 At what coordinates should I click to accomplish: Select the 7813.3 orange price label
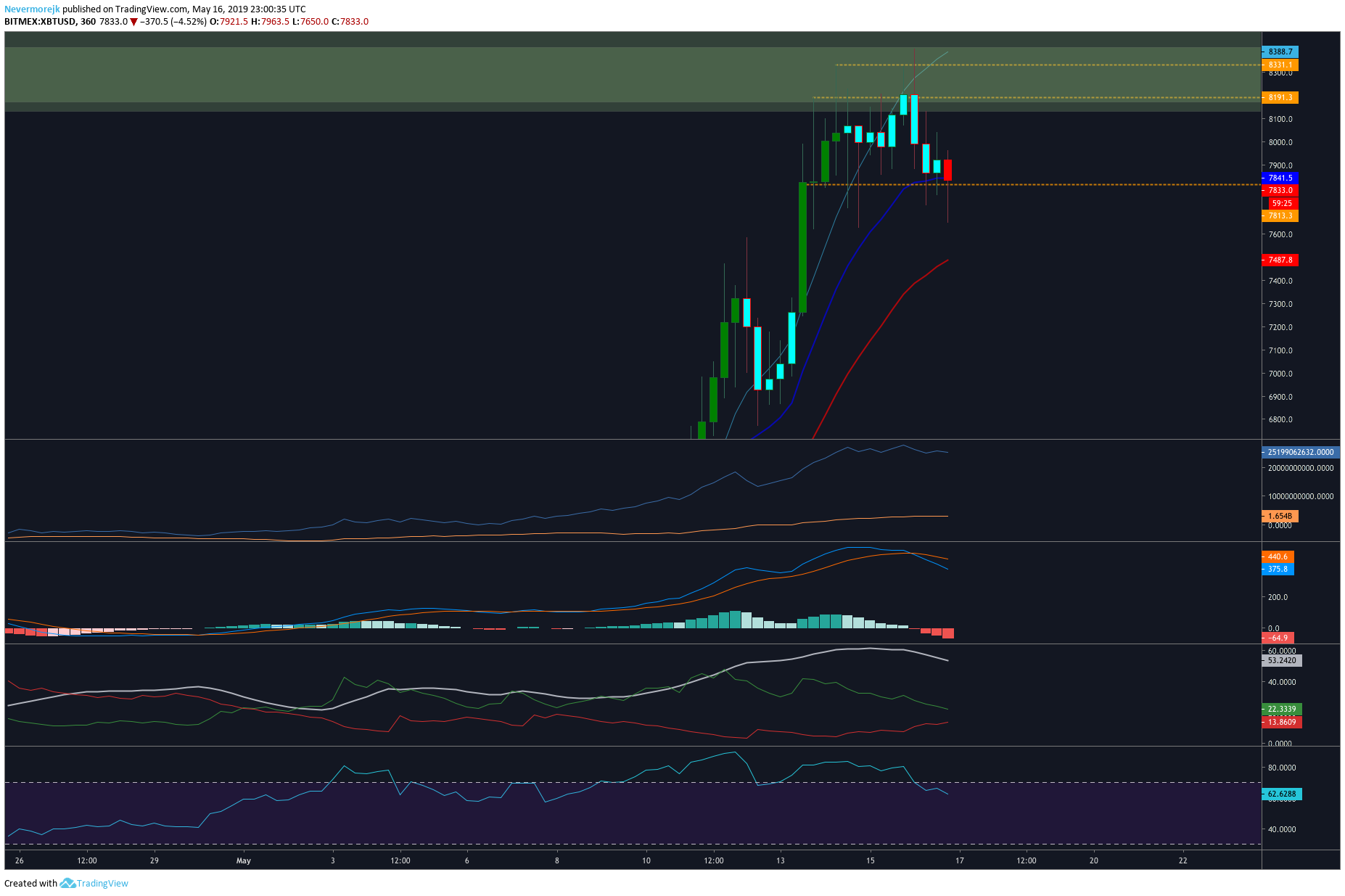[1280, 216]
